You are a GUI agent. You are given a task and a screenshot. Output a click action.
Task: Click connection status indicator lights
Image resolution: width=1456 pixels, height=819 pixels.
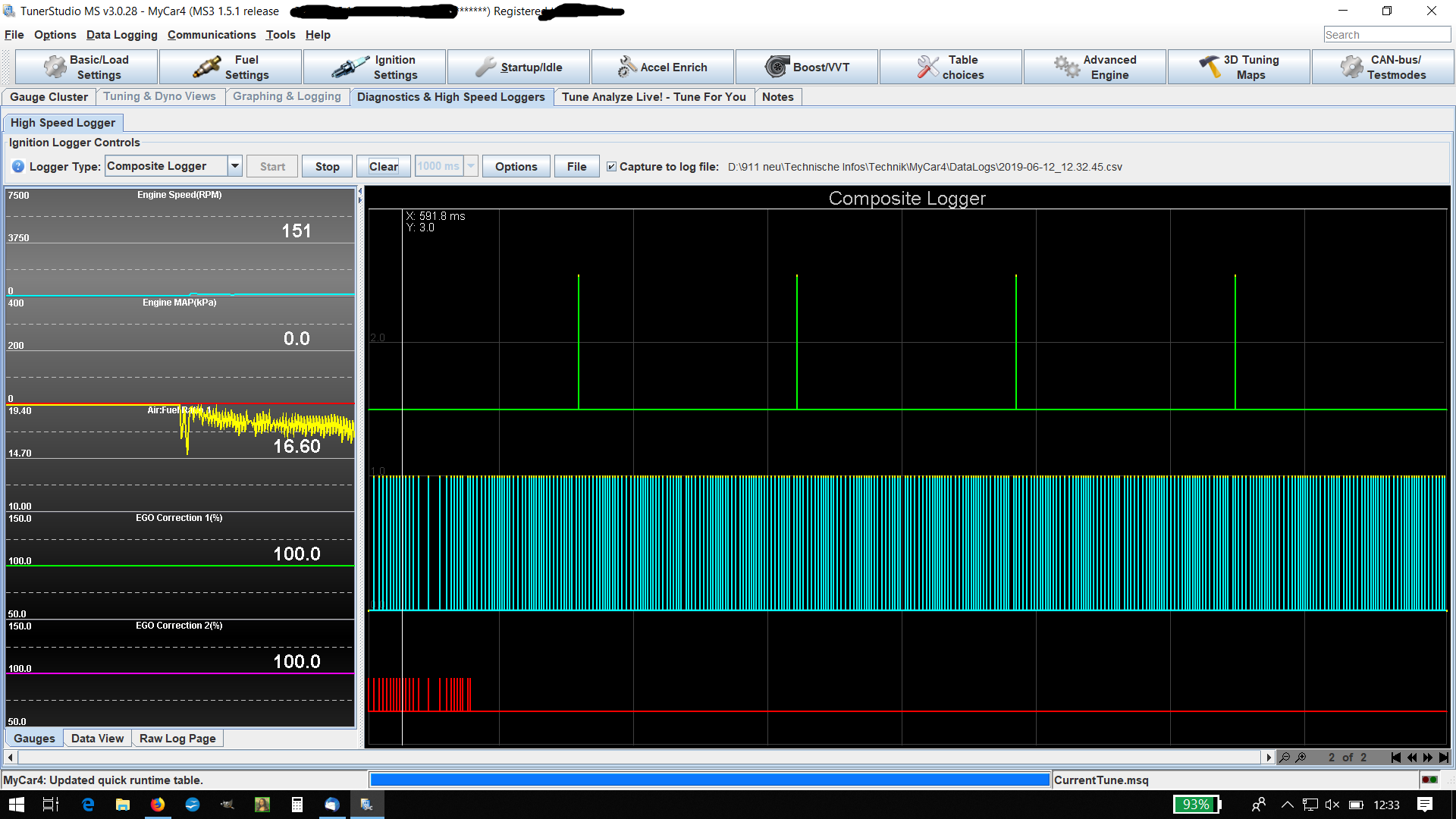tap(1429, 780)
